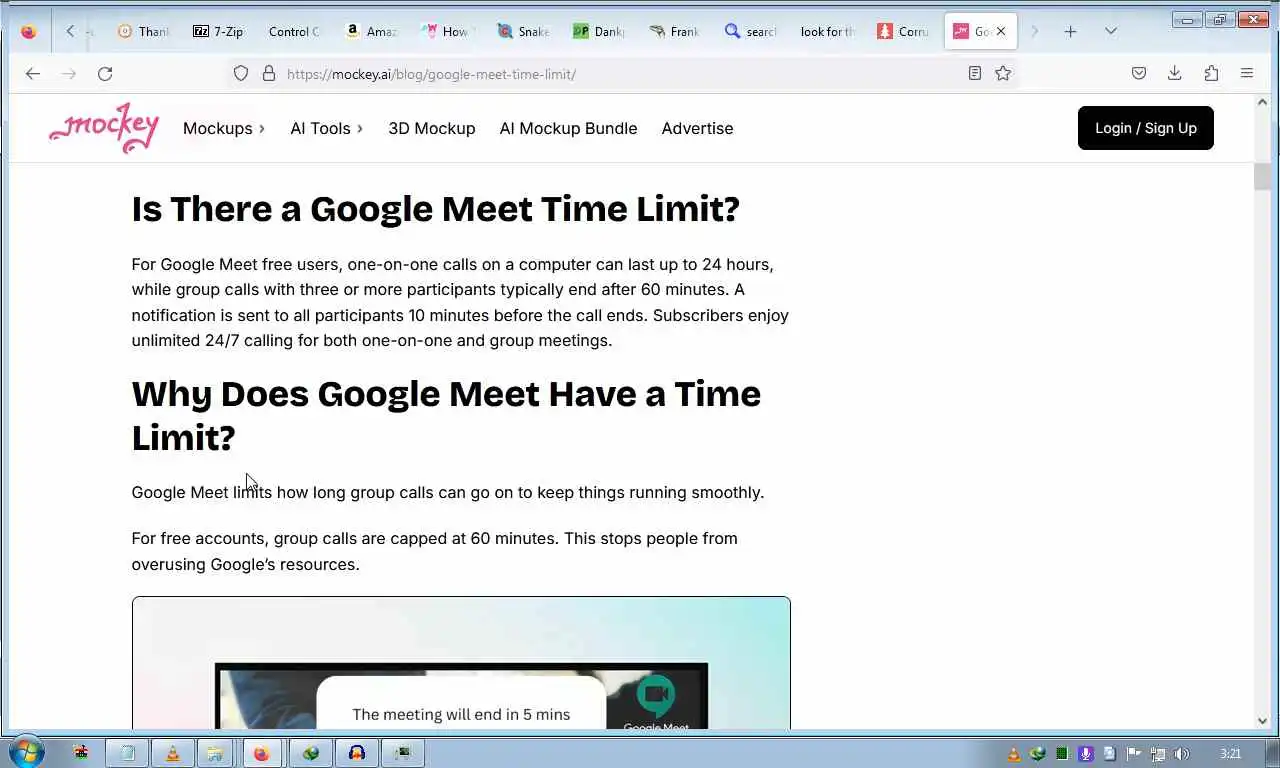Image resolution: width=1280 pixels, height=768 pixels.
Task: Bookmark this page with the star
Action: click(1003, 74)
